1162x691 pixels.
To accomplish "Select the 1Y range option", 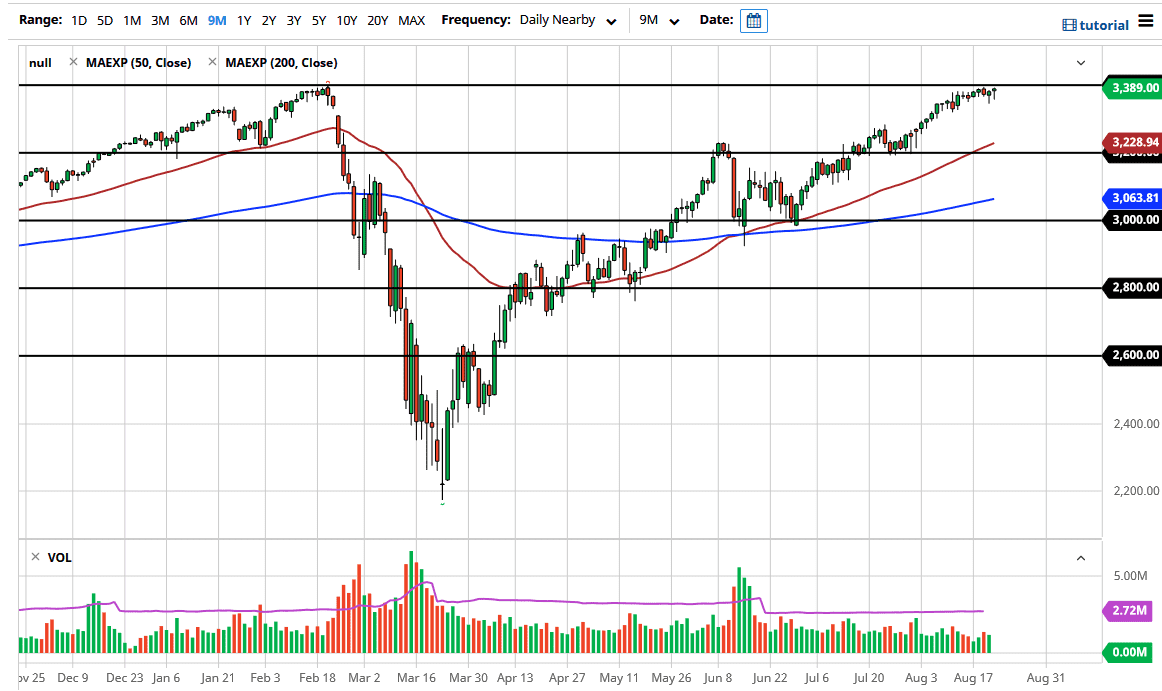I will pos(243,19).
